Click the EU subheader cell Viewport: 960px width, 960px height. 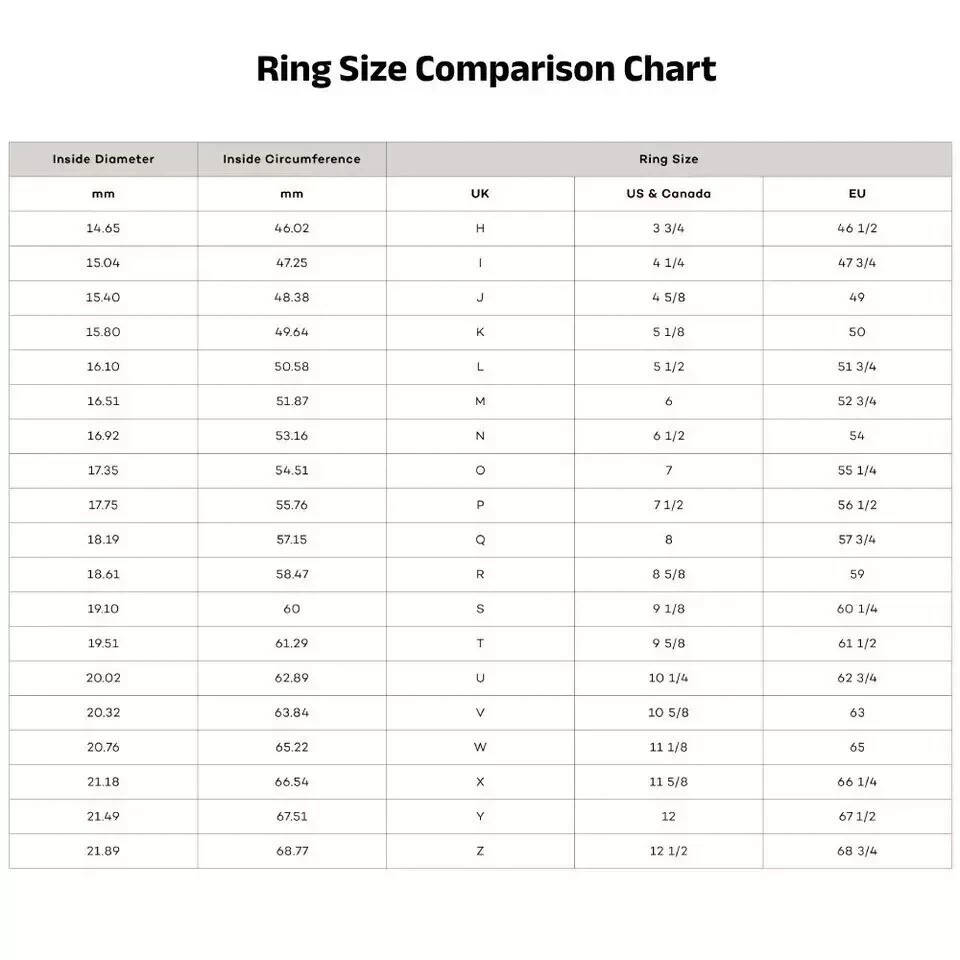coord(857,194)
